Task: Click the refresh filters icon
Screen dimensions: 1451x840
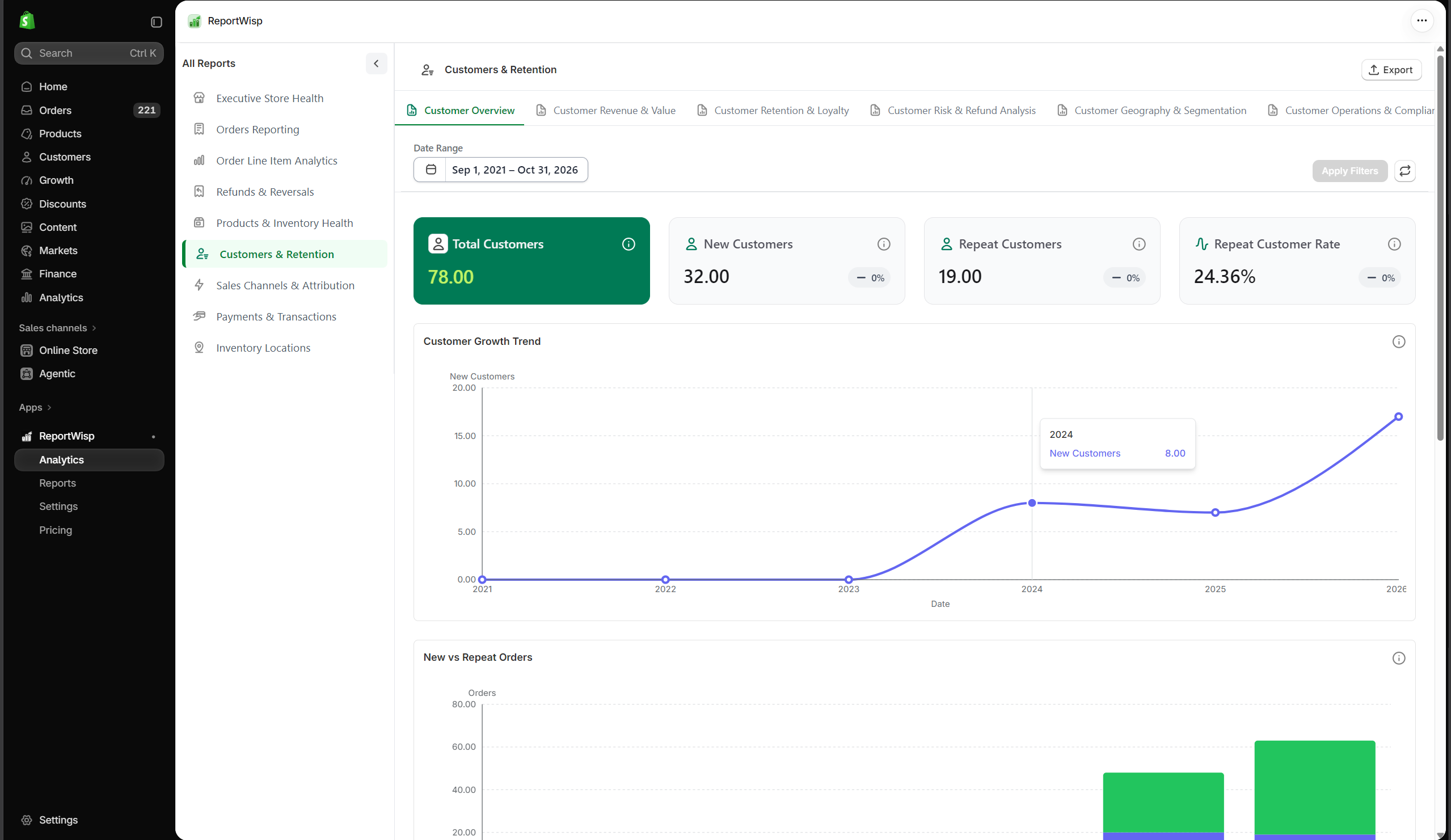Action: (x=1405, y=170)
